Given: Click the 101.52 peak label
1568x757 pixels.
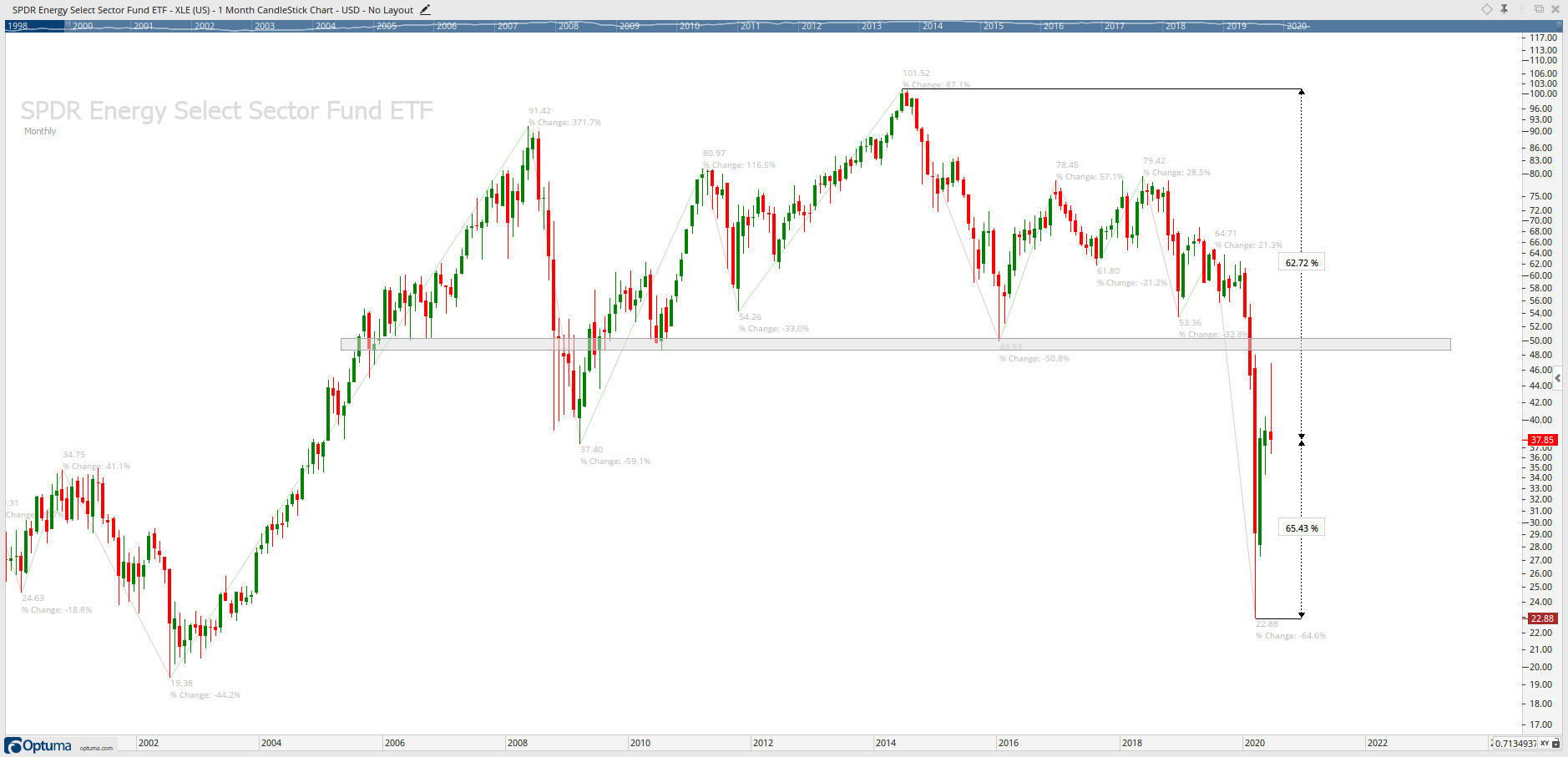Looking at the screenshot, I should 916,73.
